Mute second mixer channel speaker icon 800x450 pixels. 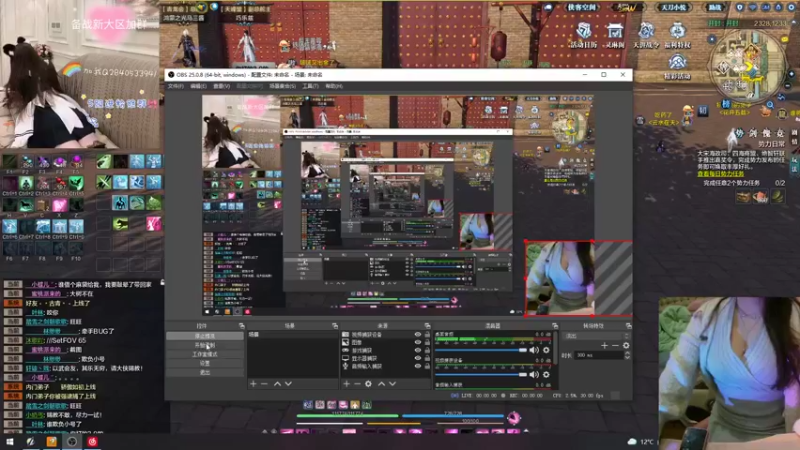(534, 374)
